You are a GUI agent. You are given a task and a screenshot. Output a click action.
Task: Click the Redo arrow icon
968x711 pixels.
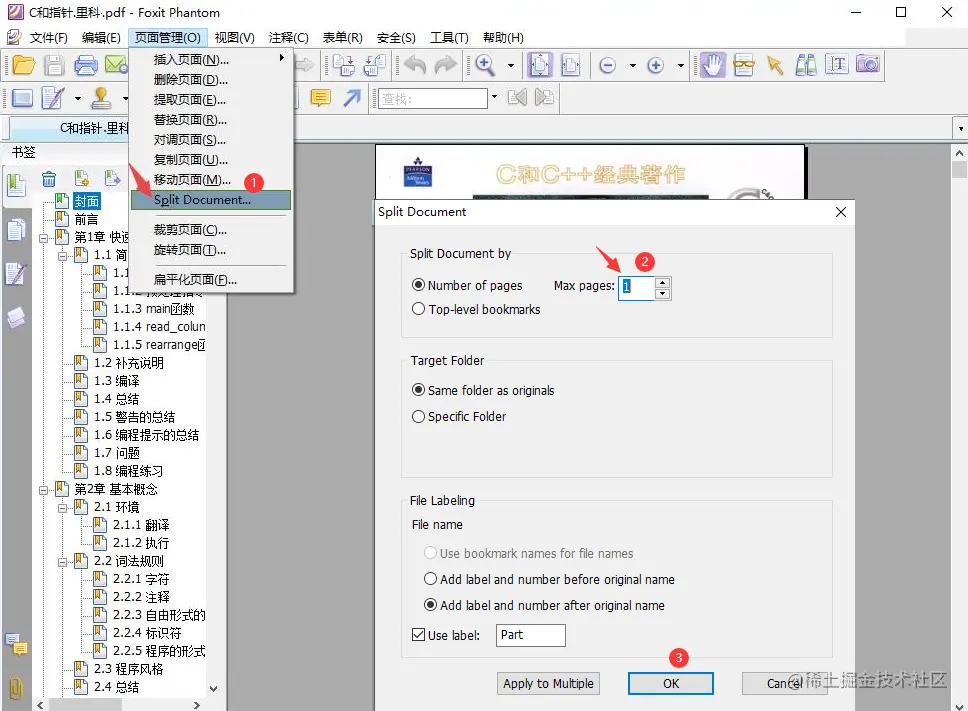tap(445, 64)
